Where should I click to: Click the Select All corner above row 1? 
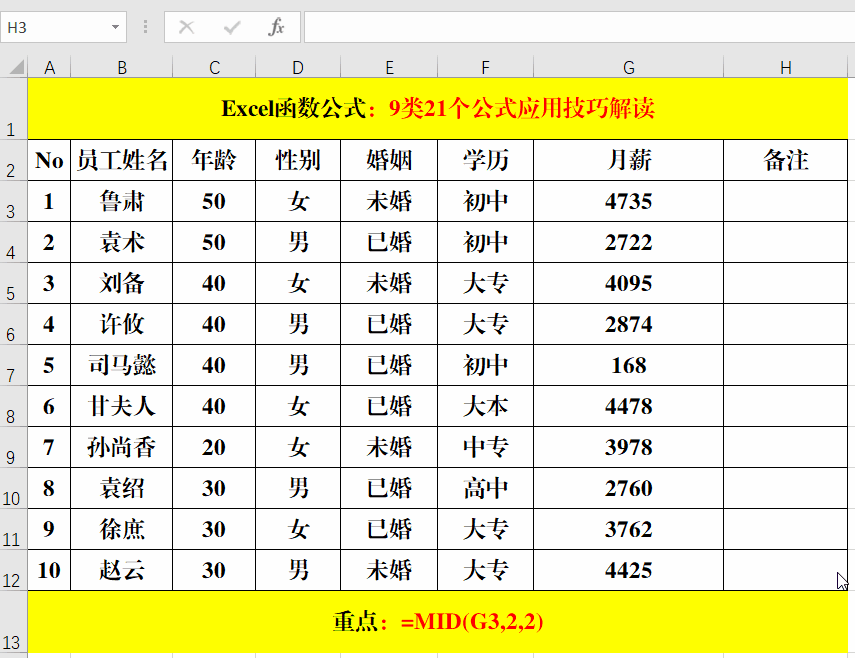click(x=15, y=67)
